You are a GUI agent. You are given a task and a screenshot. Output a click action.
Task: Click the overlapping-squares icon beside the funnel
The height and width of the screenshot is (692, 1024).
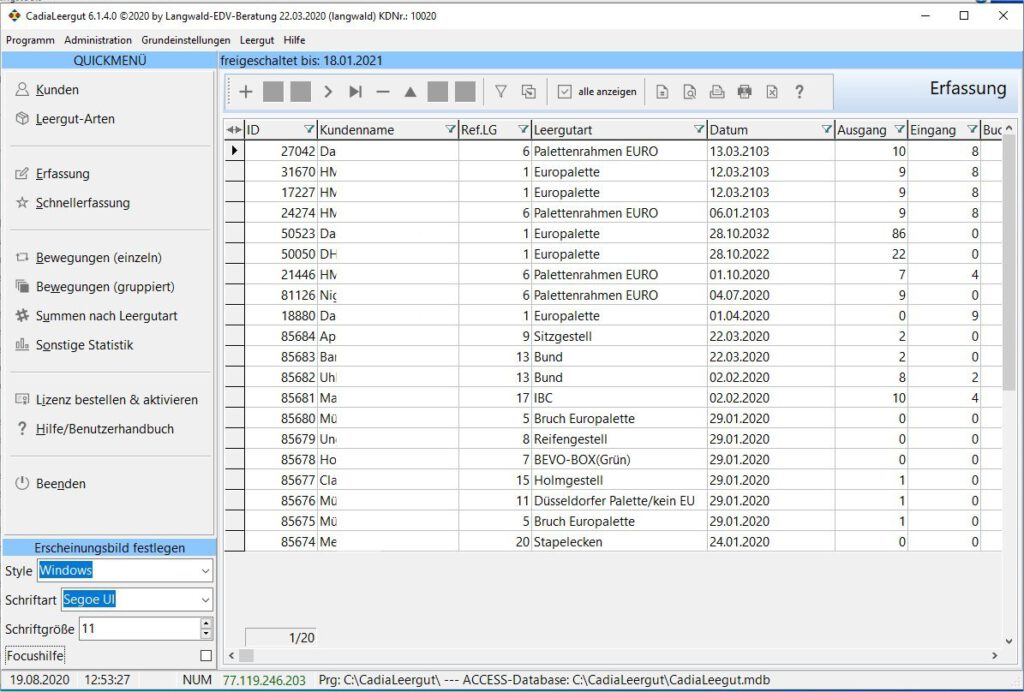[x=528, y=92]
